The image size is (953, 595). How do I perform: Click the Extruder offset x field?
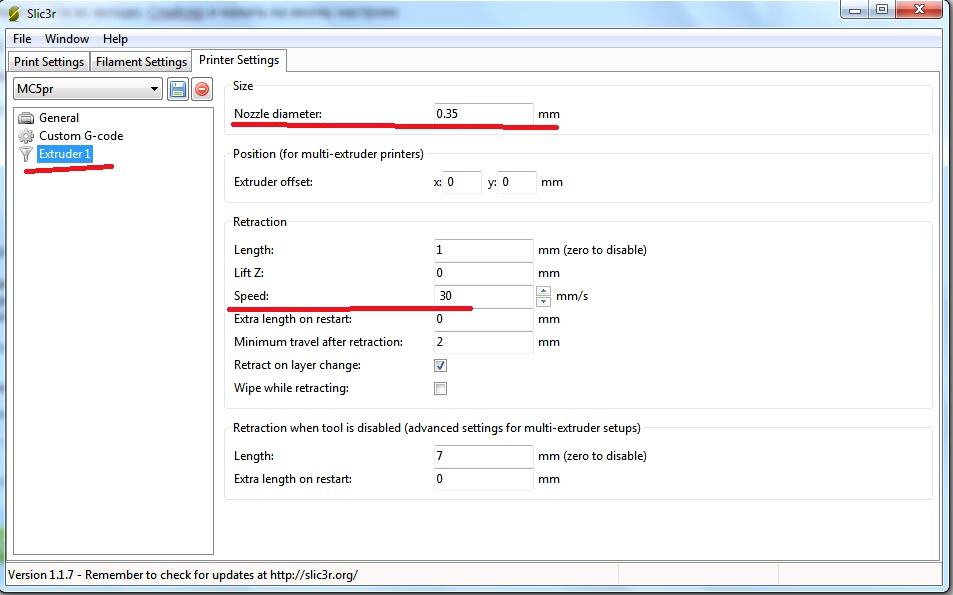point(462,182)
